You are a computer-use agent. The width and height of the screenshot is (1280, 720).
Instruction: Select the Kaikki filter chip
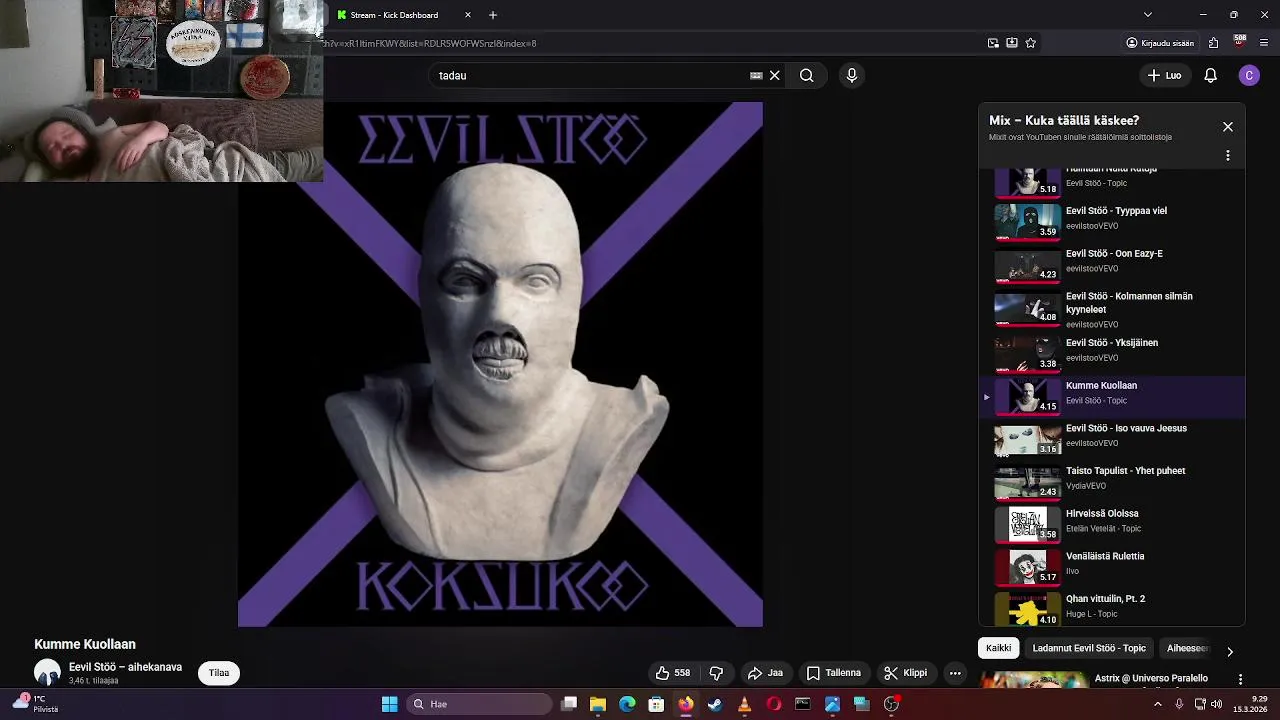pyautogui.click(x=998, y=648)
